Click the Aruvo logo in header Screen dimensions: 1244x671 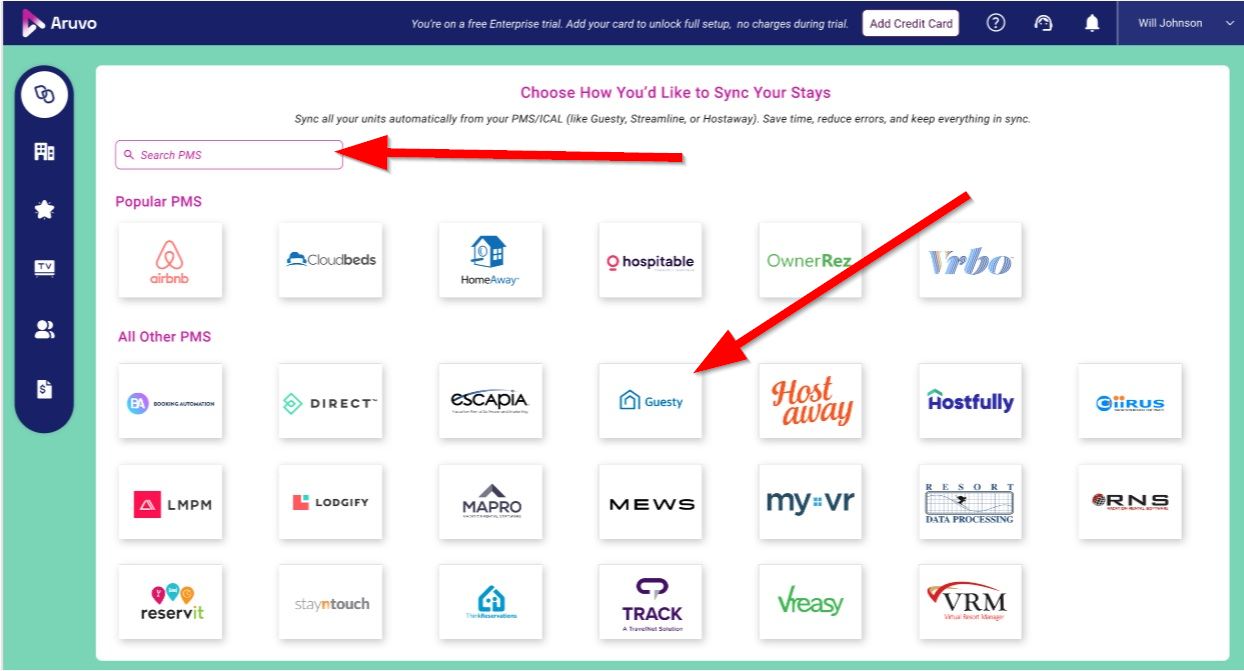point(60,23)
